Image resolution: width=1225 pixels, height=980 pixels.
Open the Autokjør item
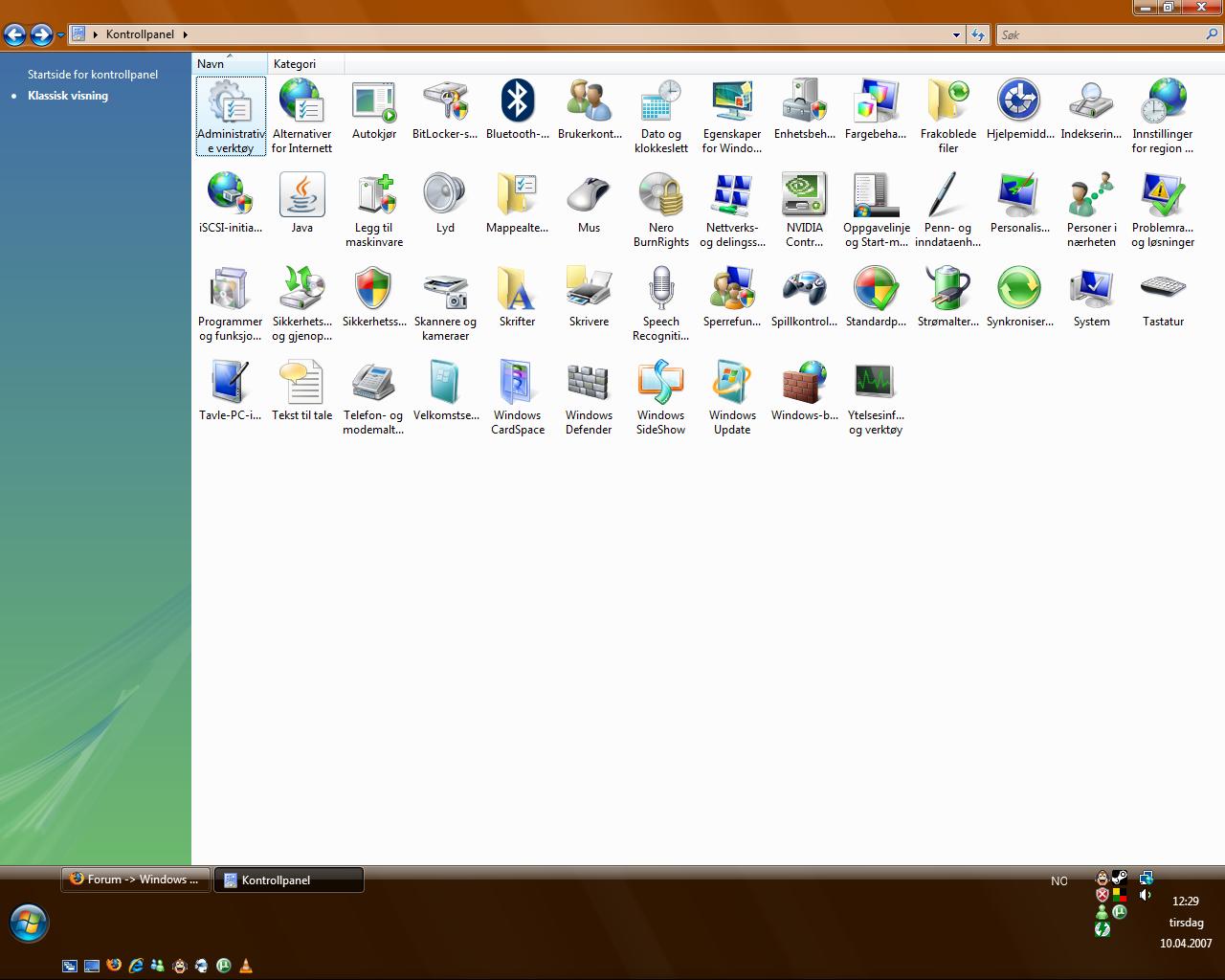click(x=374, y=109)
